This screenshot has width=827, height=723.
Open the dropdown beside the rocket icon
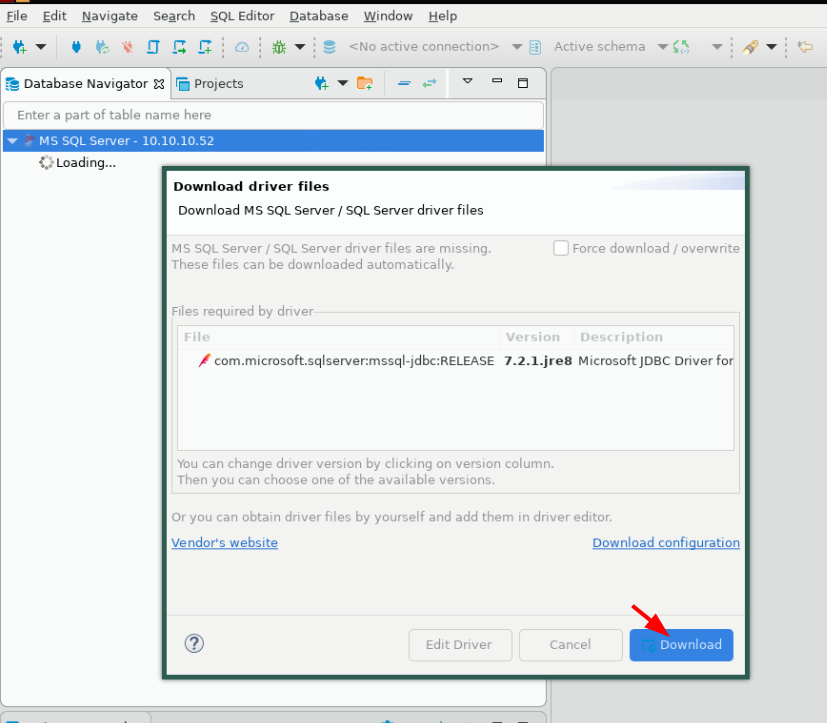pos(771,47)
